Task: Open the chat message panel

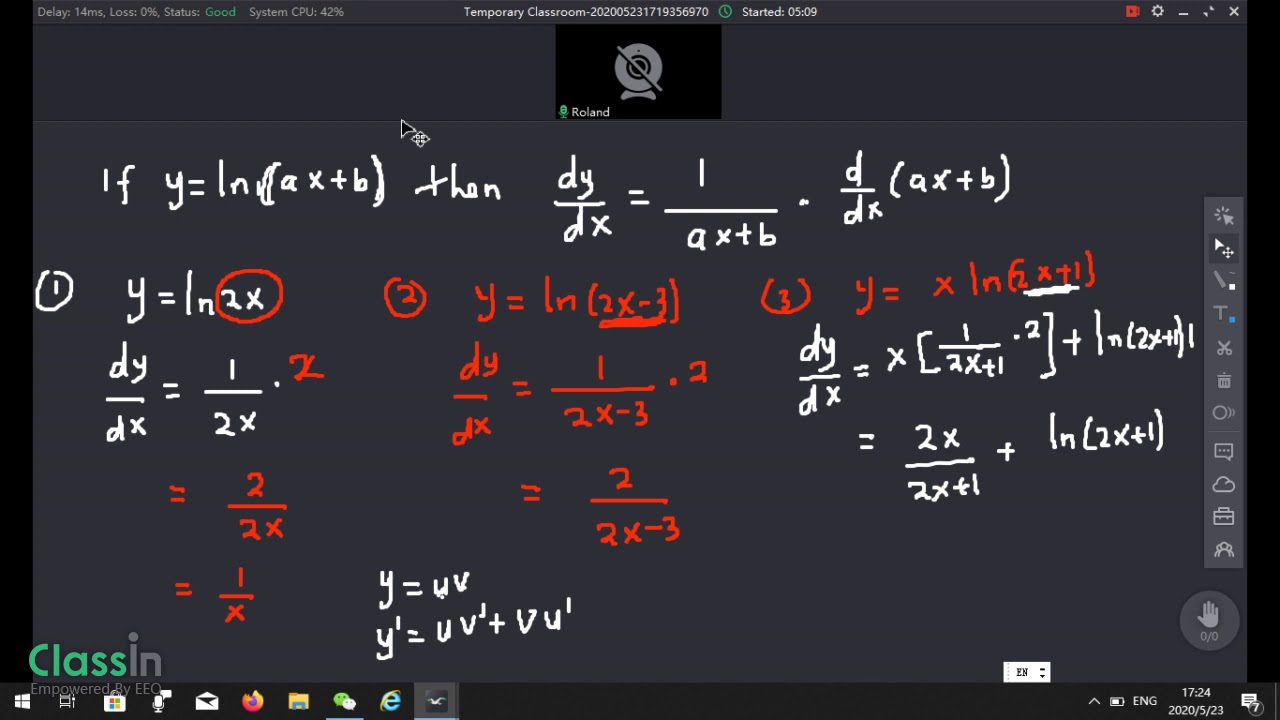Action: pos(1224,451)
